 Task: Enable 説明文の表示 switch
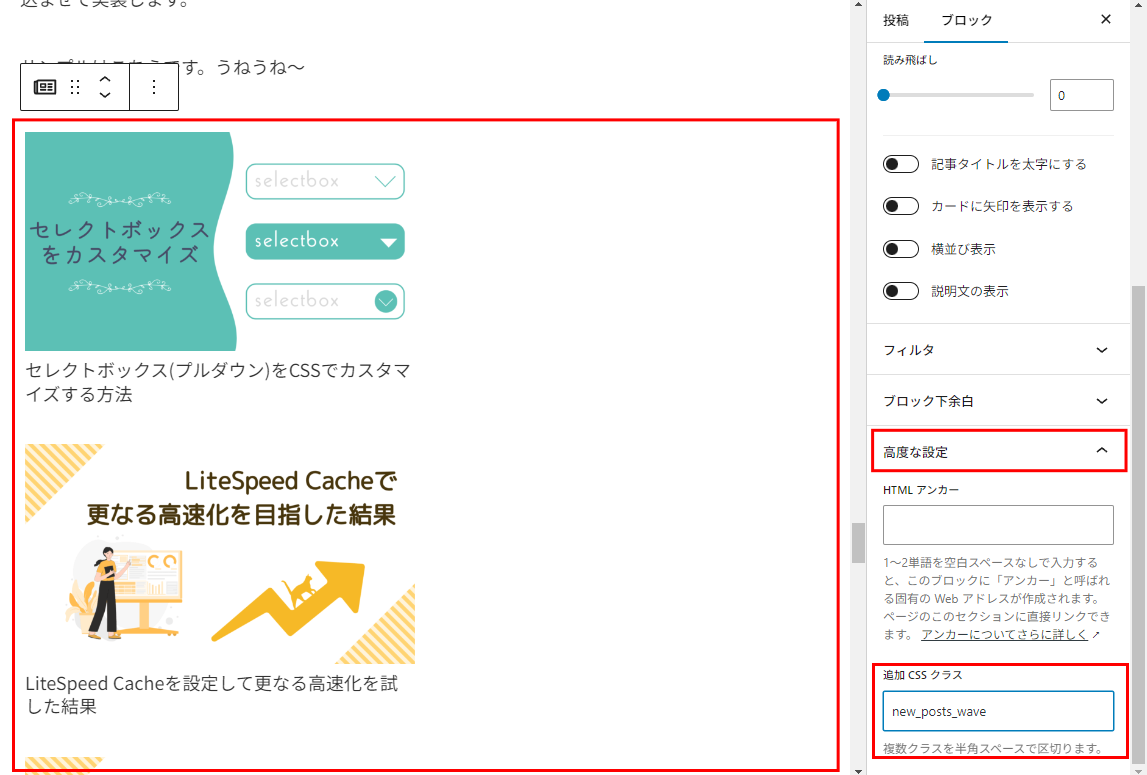[900, 292]
